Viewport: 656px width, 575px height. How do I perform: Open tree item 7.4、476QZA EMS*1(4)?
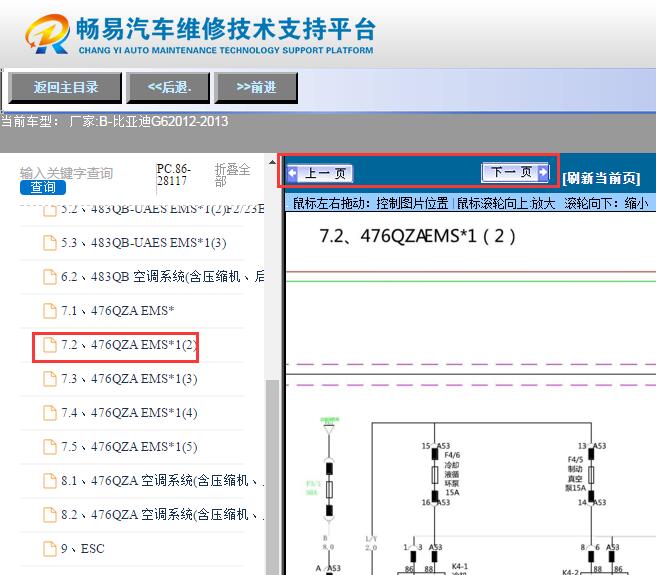point(129,413)
